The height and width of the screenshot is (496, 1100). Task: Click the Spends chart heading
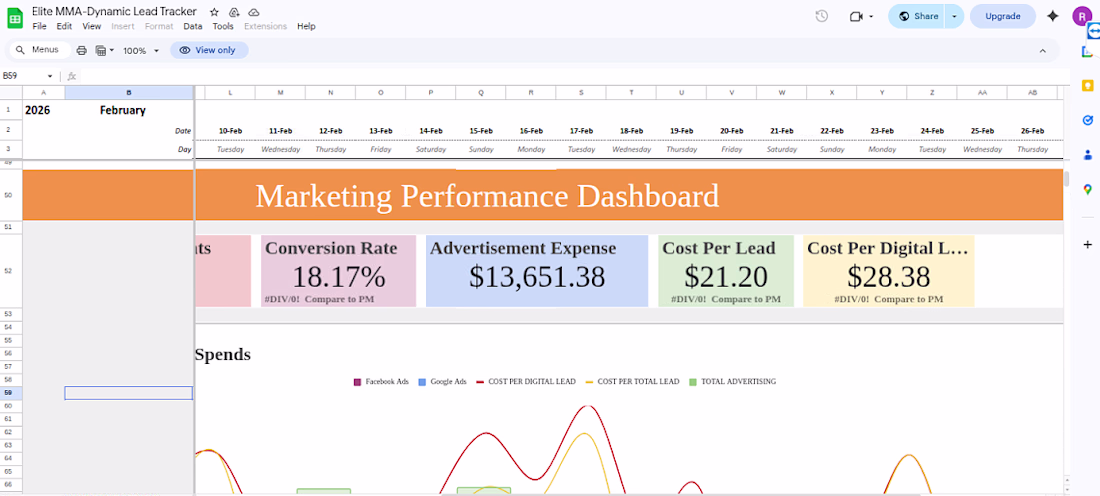(x=222, y=355)
